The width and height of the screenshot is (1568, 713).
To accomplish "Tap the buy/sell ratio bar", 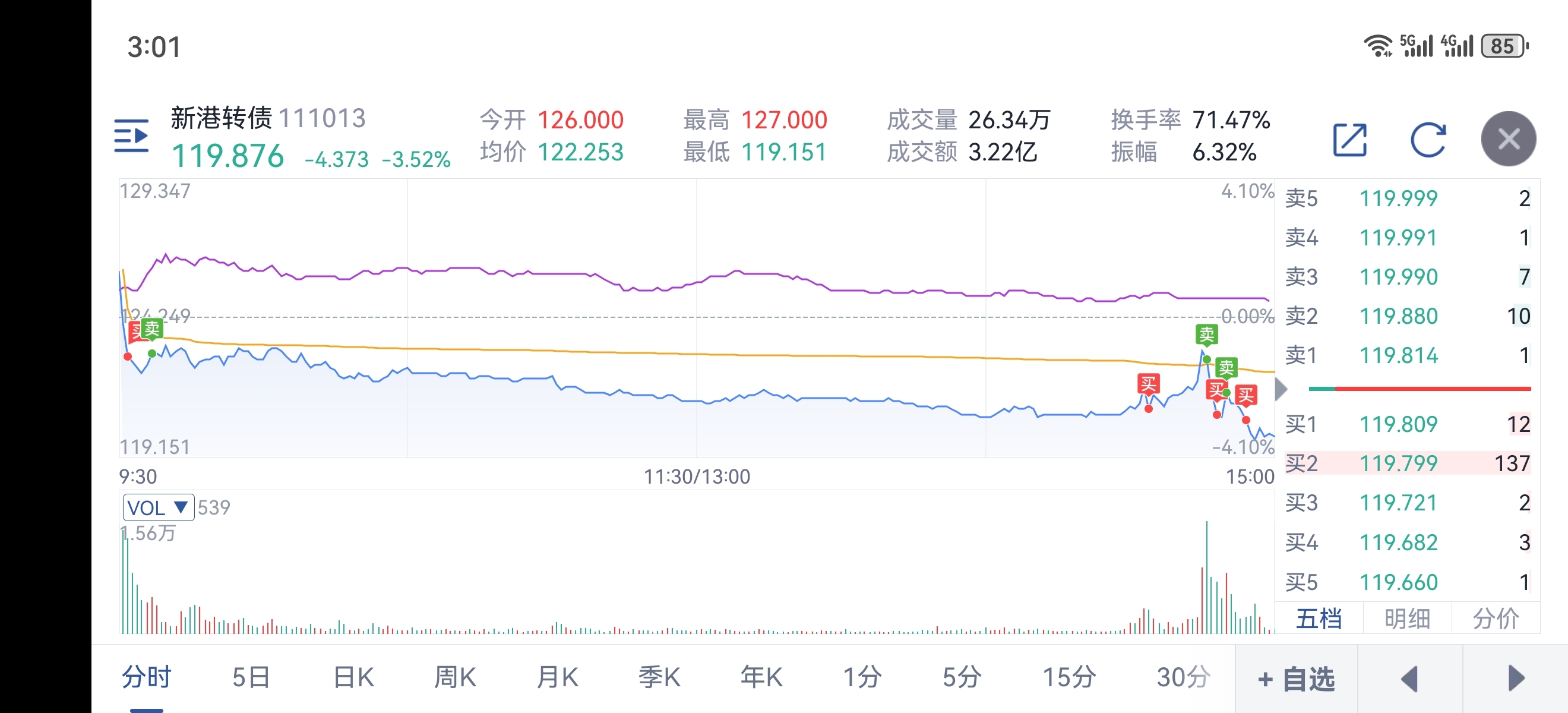I will click(1419, 389).
